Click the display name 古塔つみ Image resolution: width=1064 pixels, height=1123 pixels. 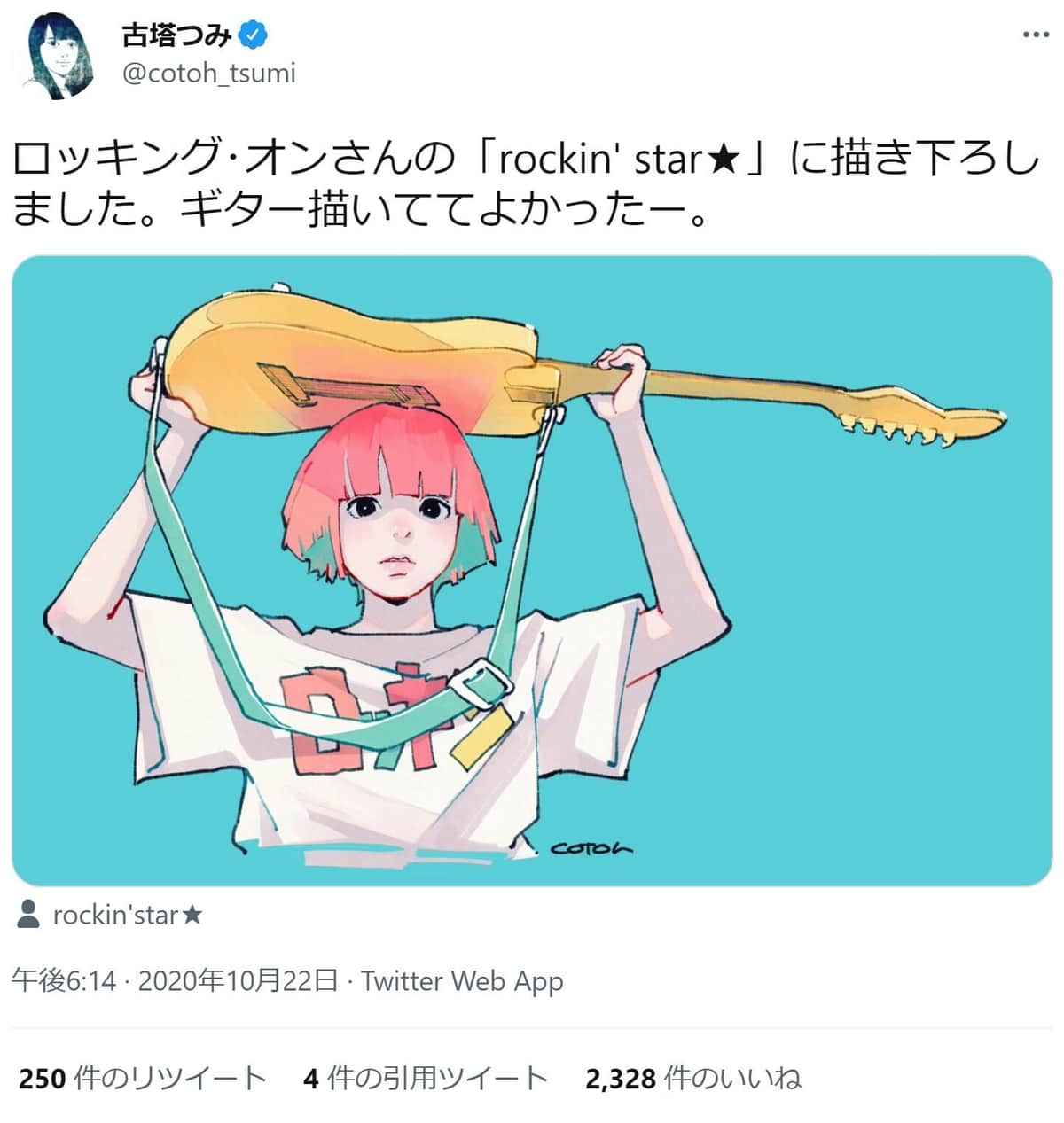tap(176, 35)
